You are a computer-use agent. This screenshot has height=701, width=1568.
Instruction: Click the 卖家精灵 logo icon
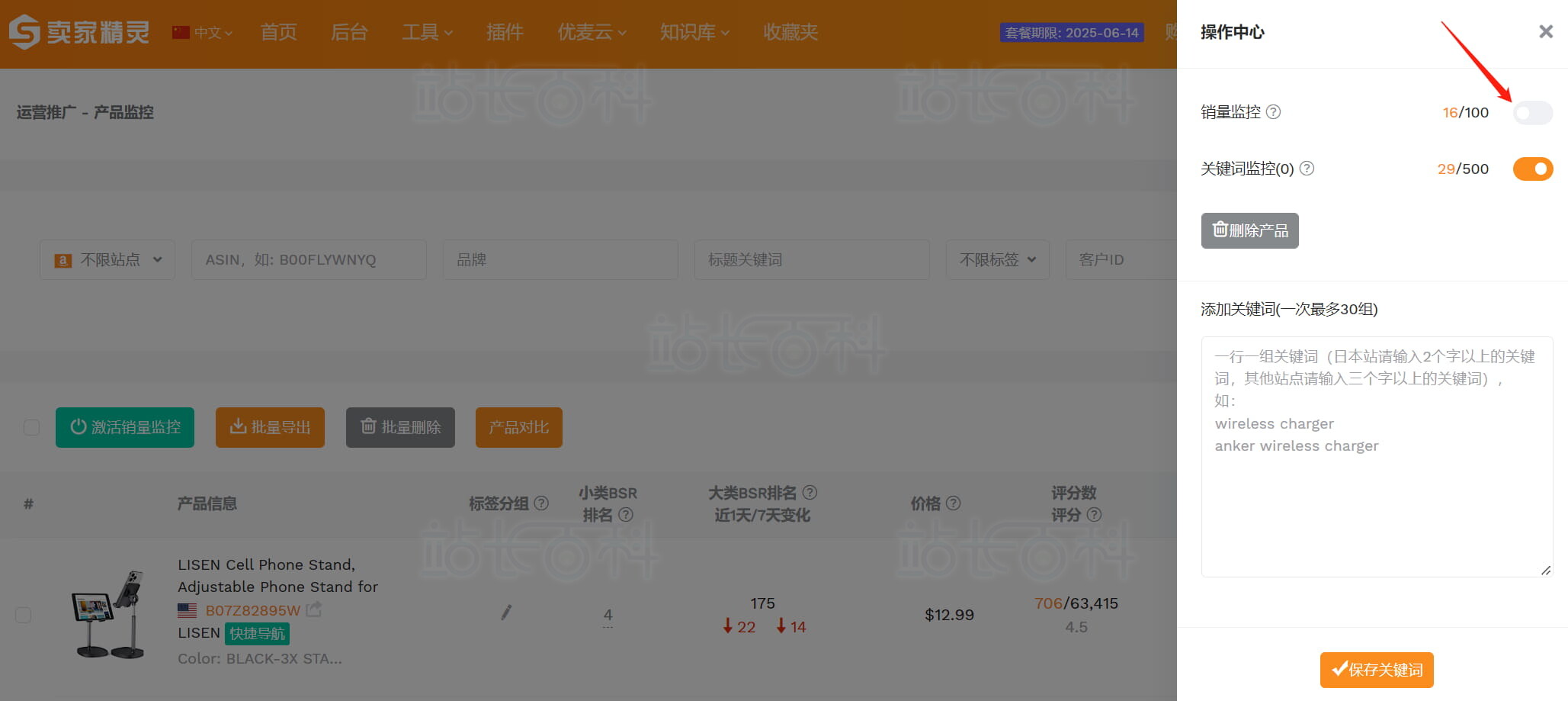(25, 31)
